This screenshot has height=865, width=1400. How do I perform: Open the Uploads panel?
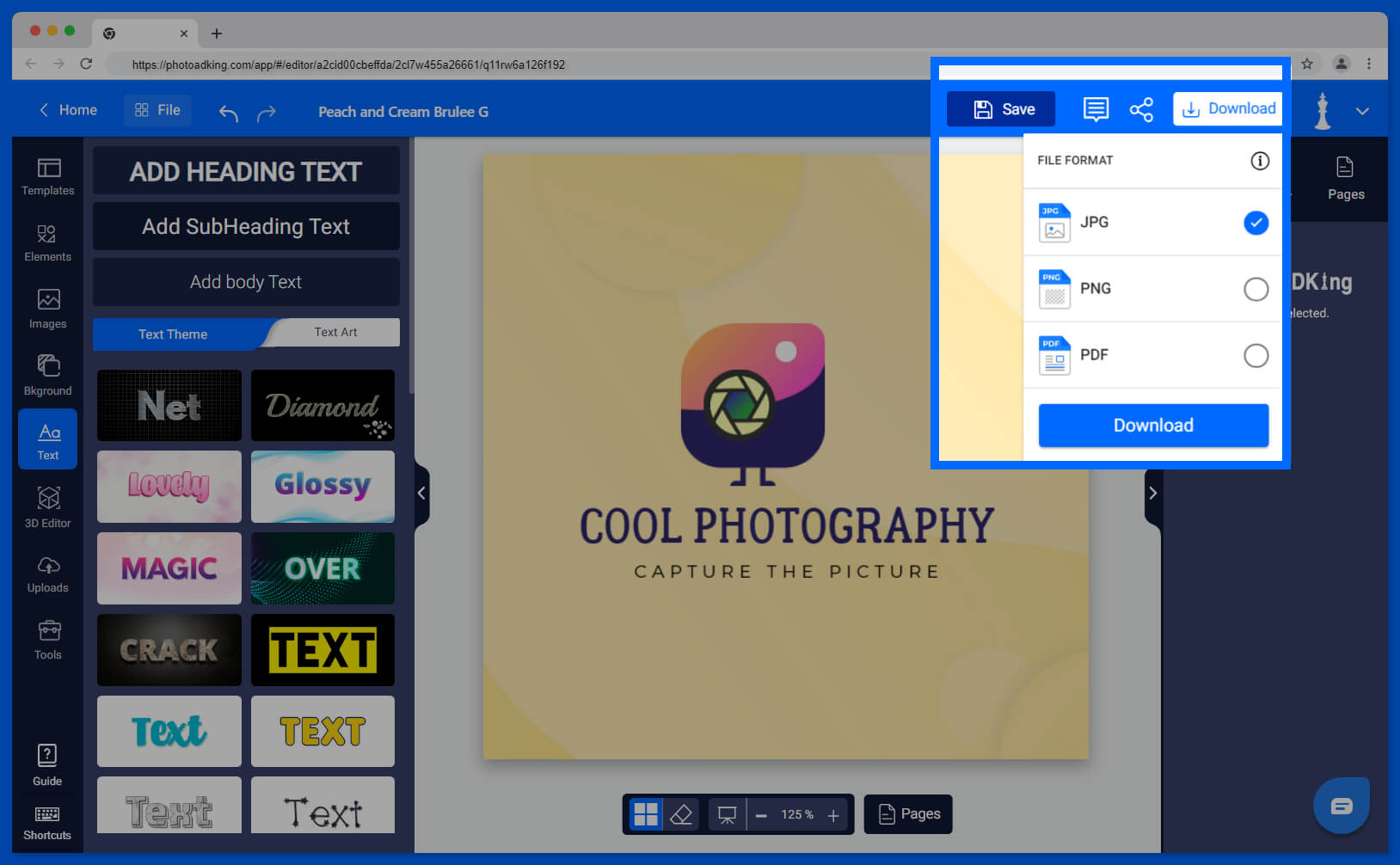[47, 572]
